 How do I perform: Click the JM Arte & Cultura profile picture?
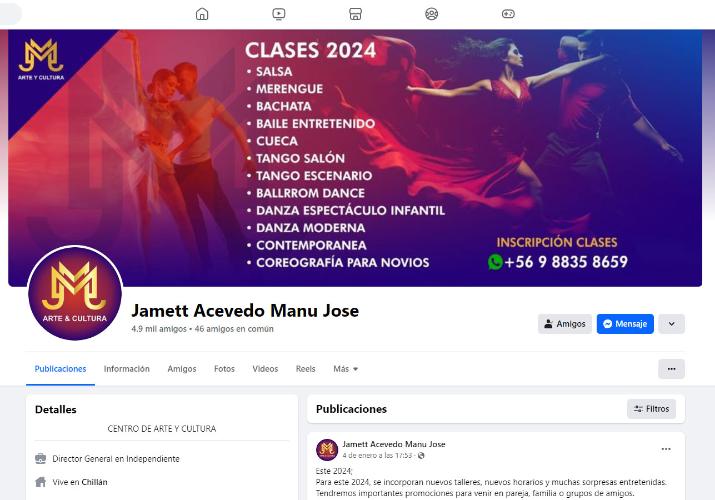75,293
